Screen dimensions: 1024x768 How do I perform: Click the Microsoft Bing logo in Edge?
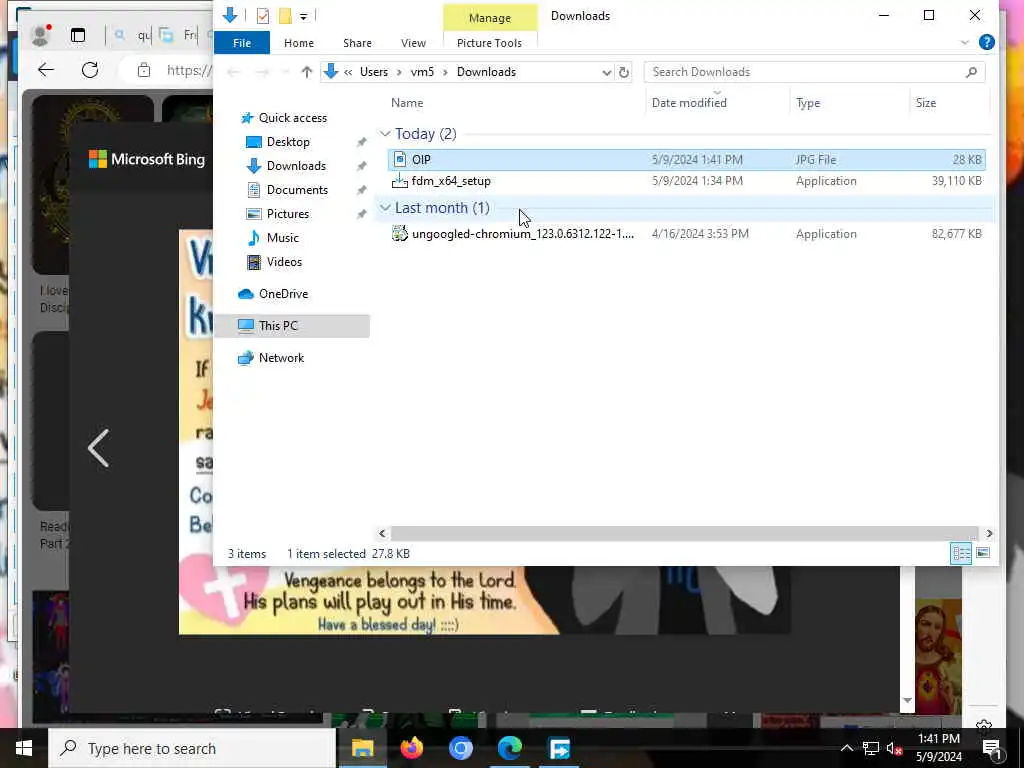pyautogui.click(x=147, y=159)
